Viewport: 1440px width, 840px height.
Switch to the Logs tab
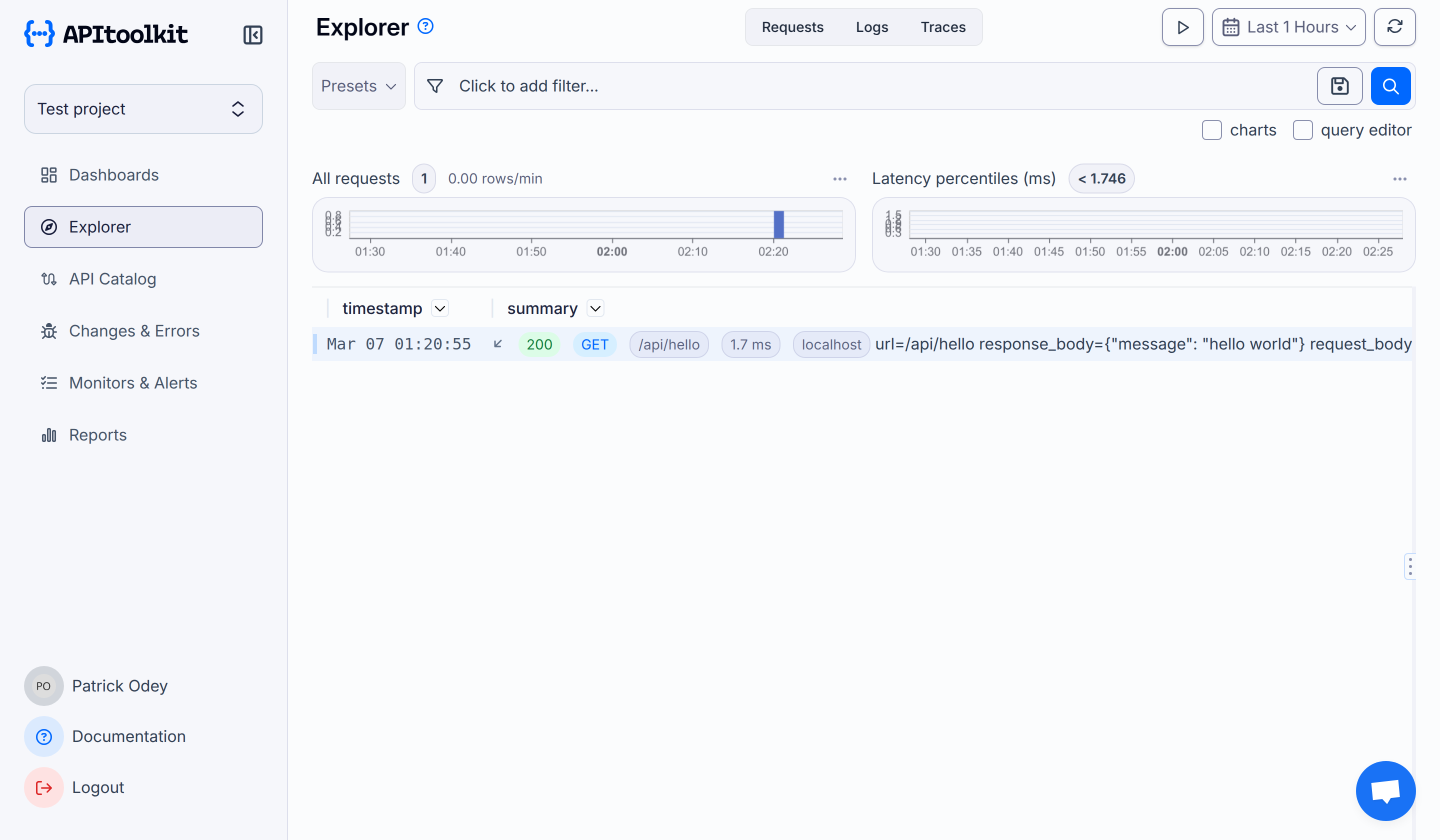click(871, 27)
